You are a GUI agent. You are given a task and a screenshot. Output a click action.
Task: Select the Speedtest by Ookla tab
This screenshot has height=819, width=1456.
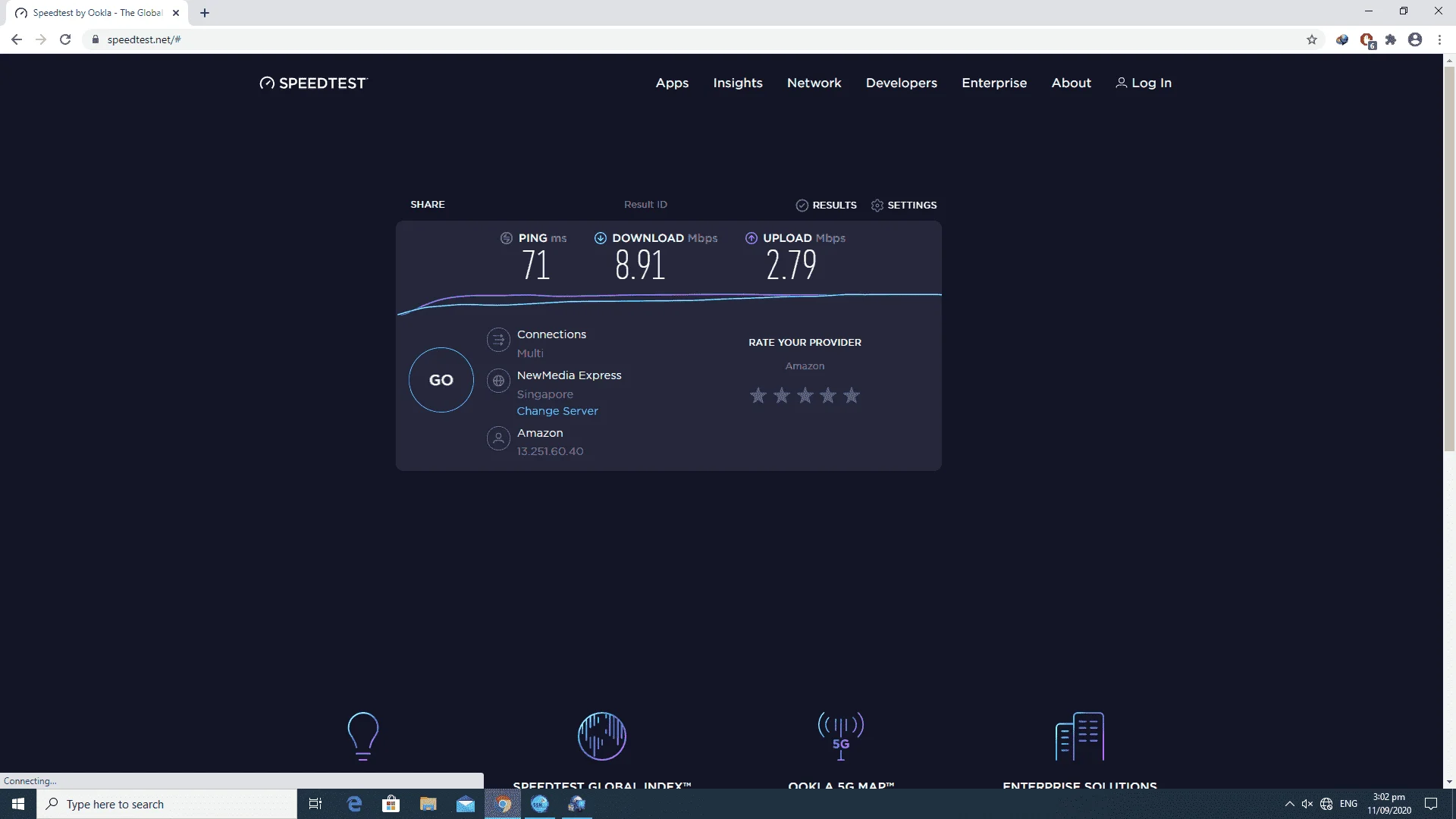tap(97, 13)
